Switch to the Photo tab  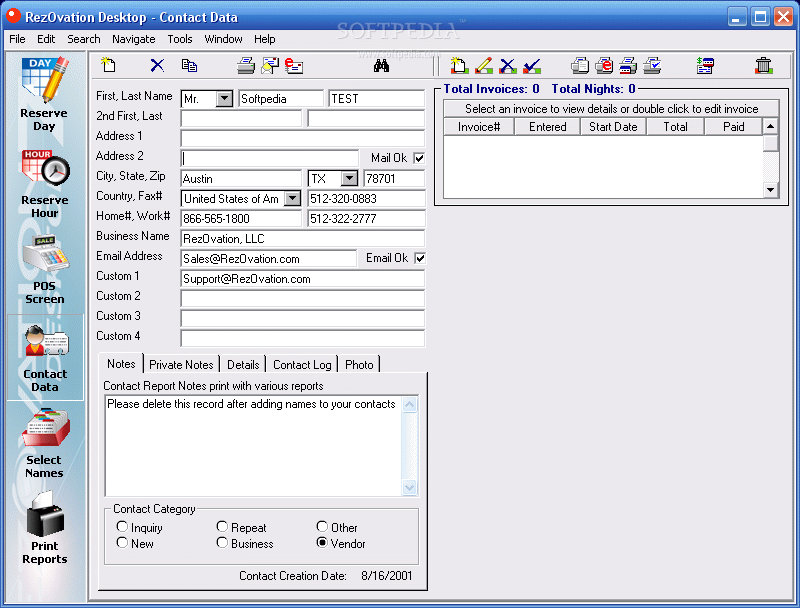tap(359, 365)
